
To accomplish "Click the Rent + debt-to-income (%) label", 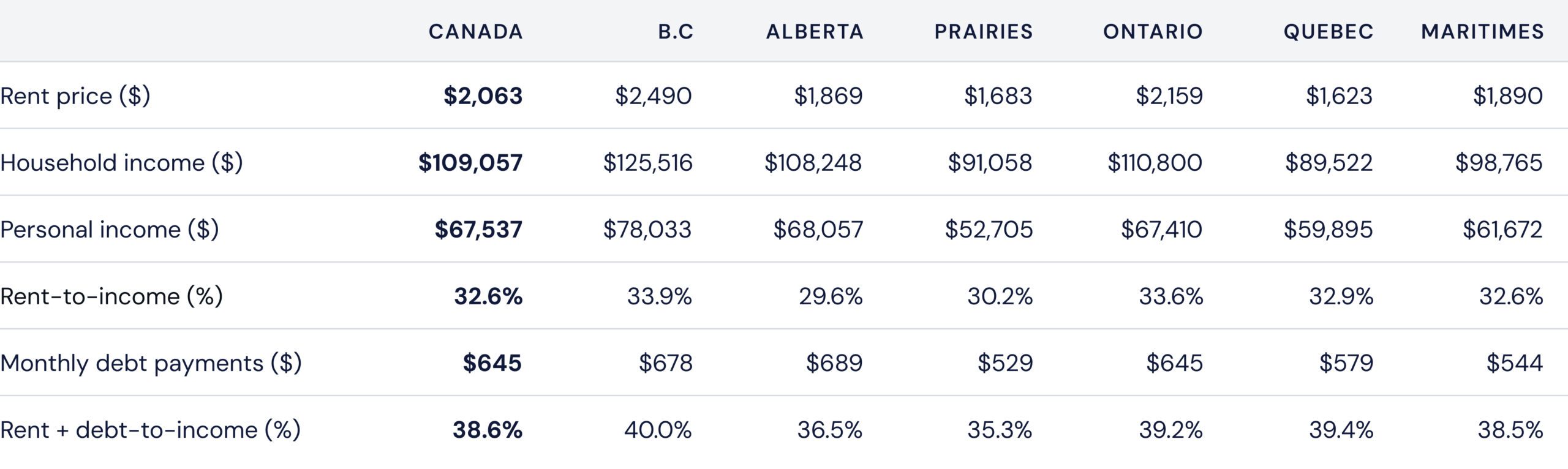I will (x=150, y=430).
